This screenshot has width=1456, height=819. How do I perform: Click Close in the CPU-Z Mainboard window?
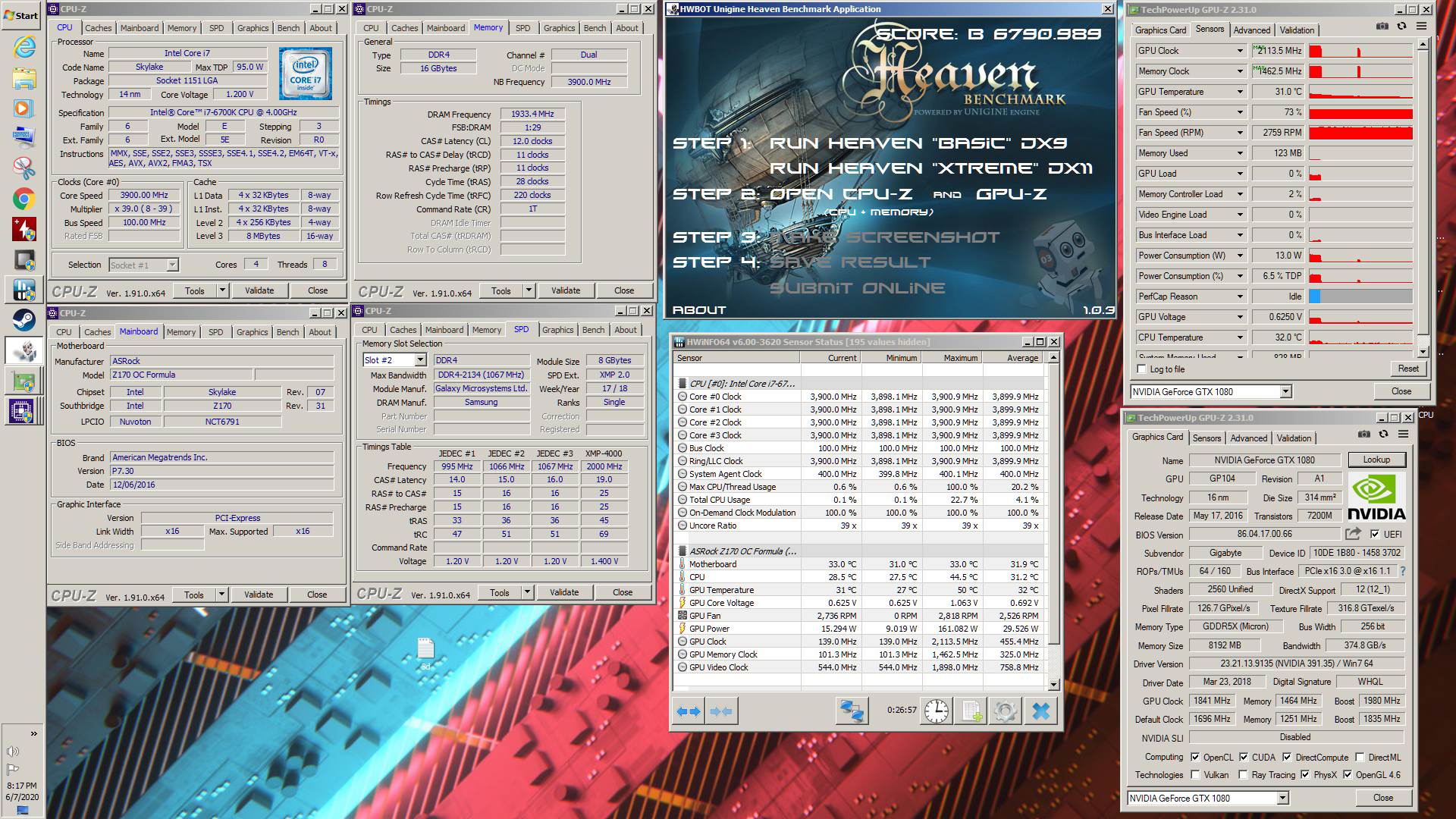click(x=317, y=595)
